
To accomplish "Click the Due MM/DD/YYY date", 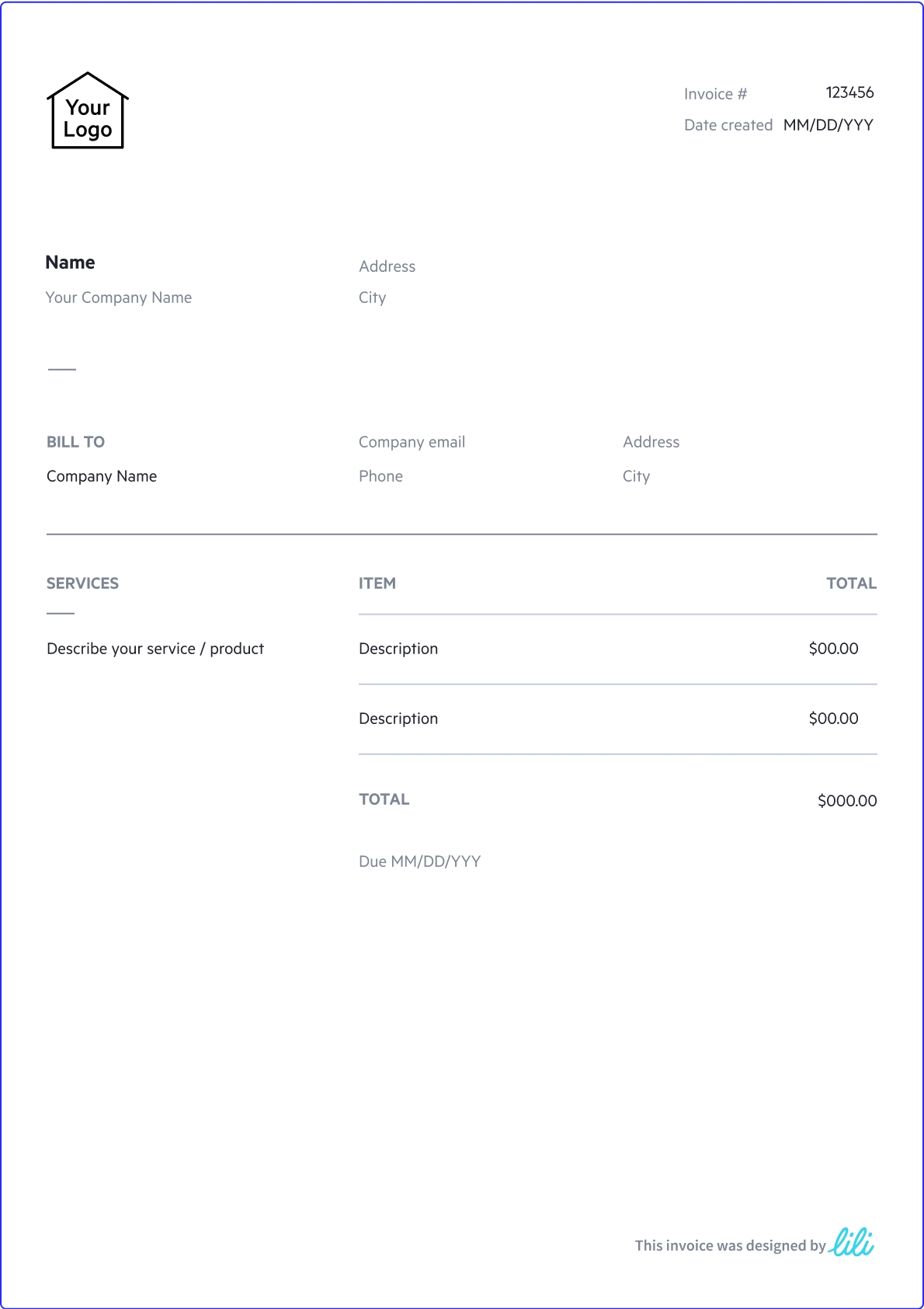I will click(419, 862).
